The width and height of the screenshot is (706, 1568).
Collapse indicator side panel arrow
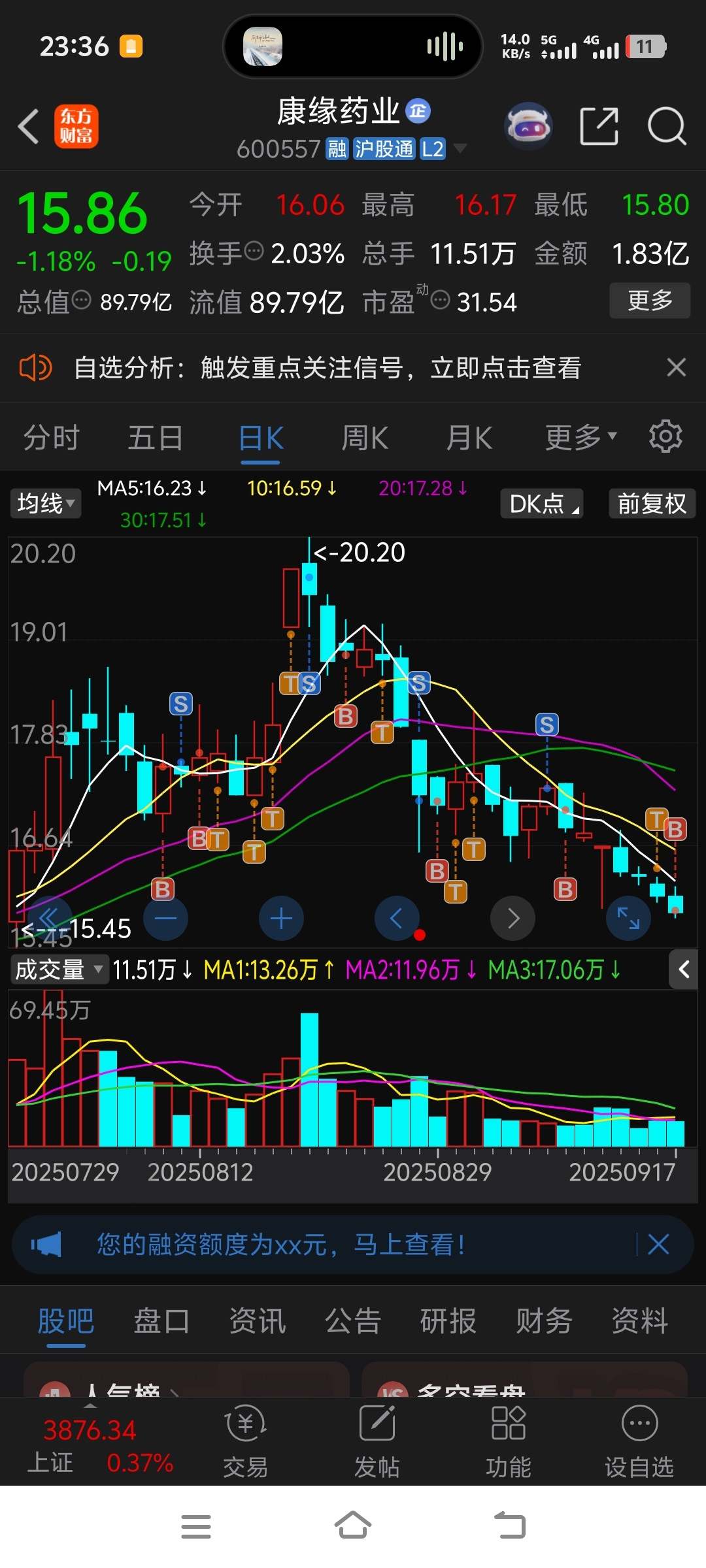click(684, 970)
